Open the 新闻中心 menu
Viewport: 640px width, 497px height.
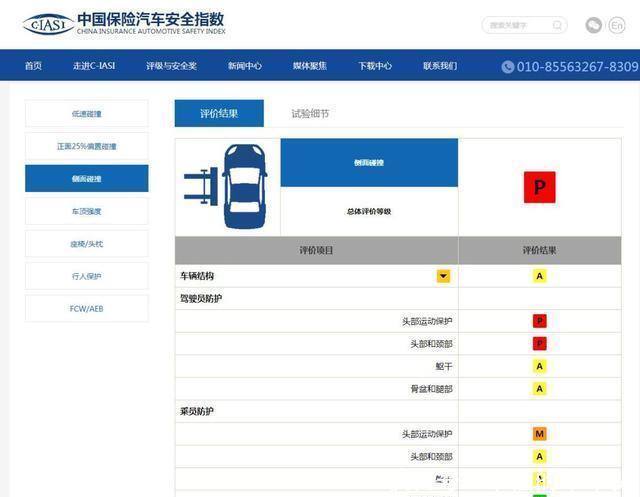244,66
